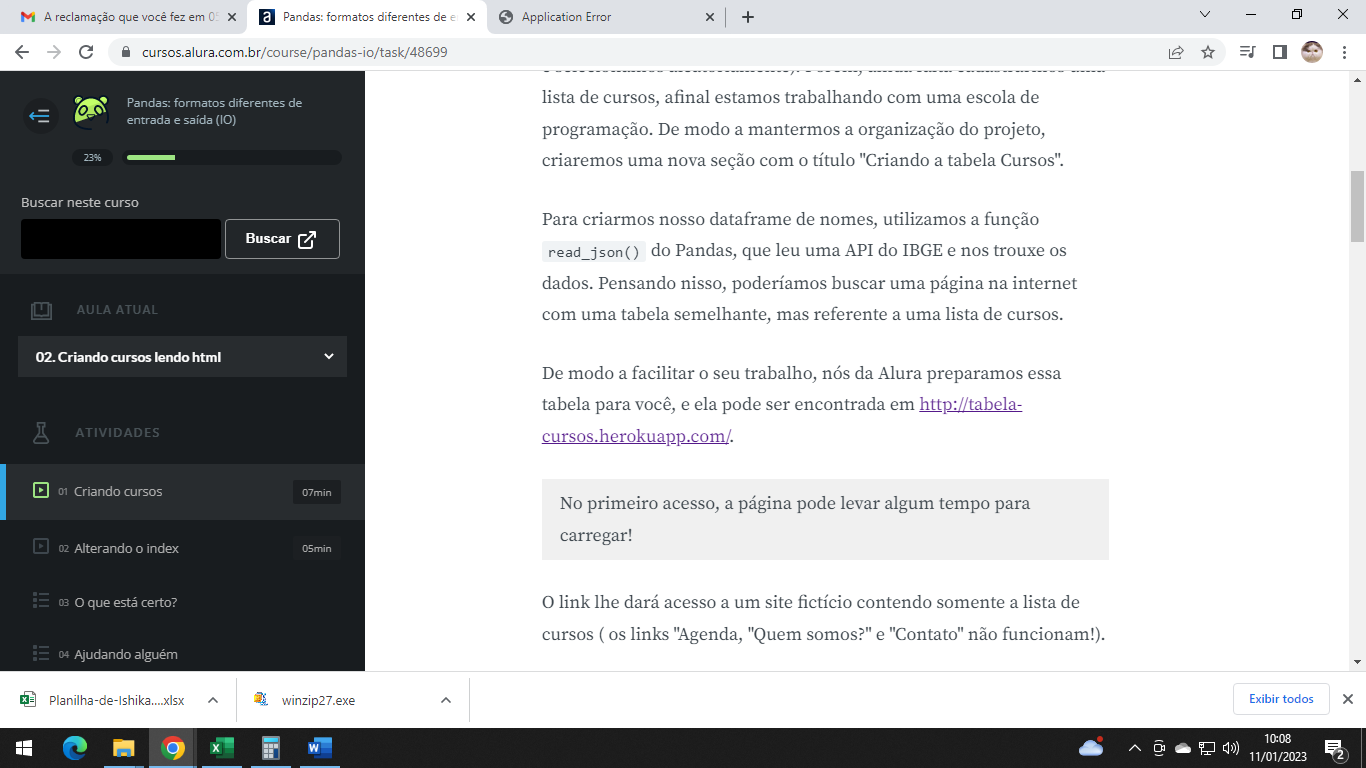Expand the 02. Criando cursos lendo html dropdown

(182, 357)
